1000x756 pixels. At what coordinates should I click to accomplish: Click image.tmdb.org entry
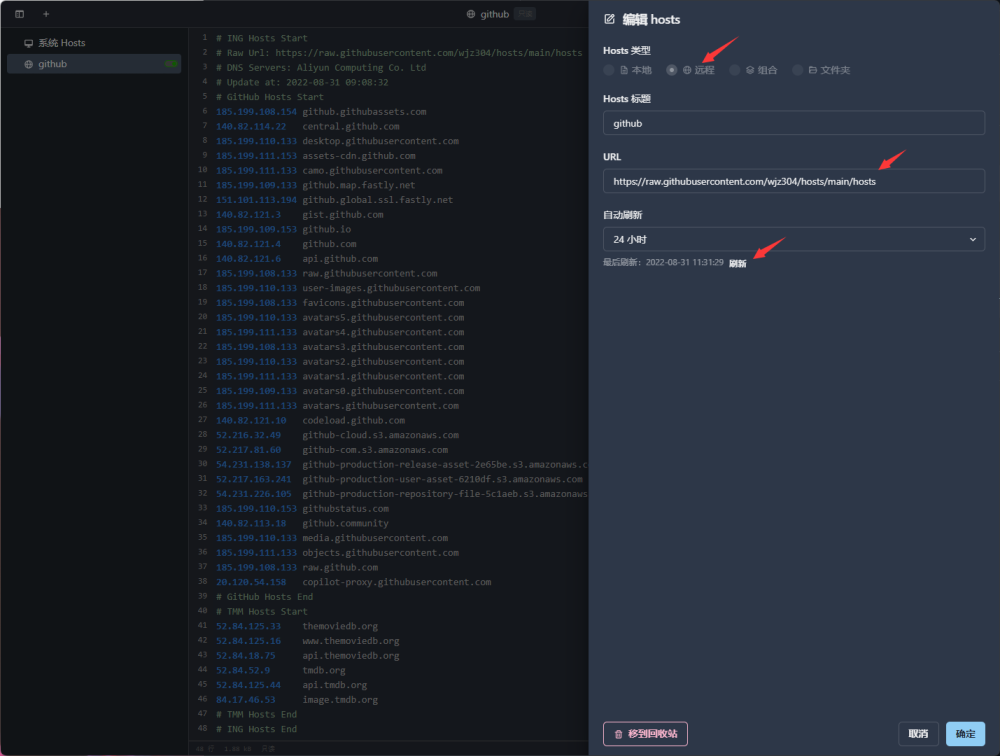pyautogui.click(x=340, y=699)
